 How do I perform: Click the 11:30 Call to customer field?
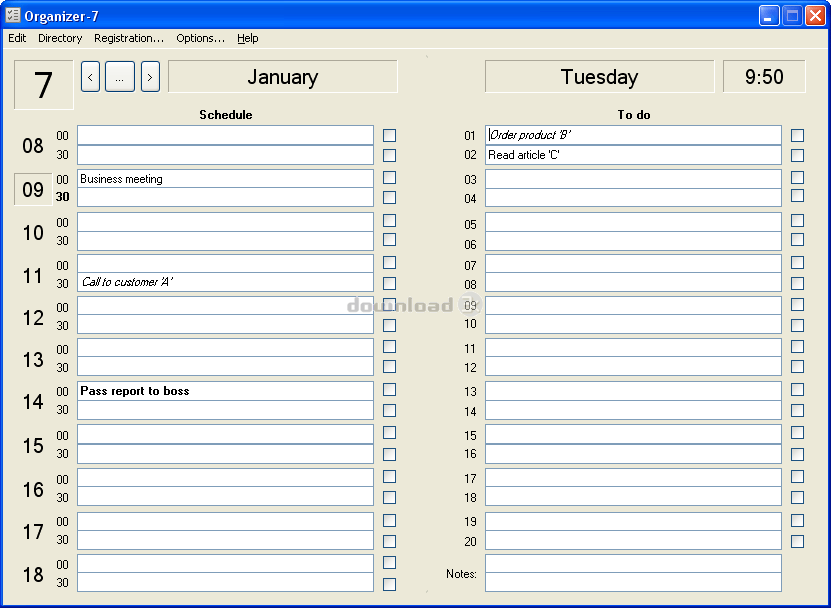pyautogui.click(x=225, y=282)
